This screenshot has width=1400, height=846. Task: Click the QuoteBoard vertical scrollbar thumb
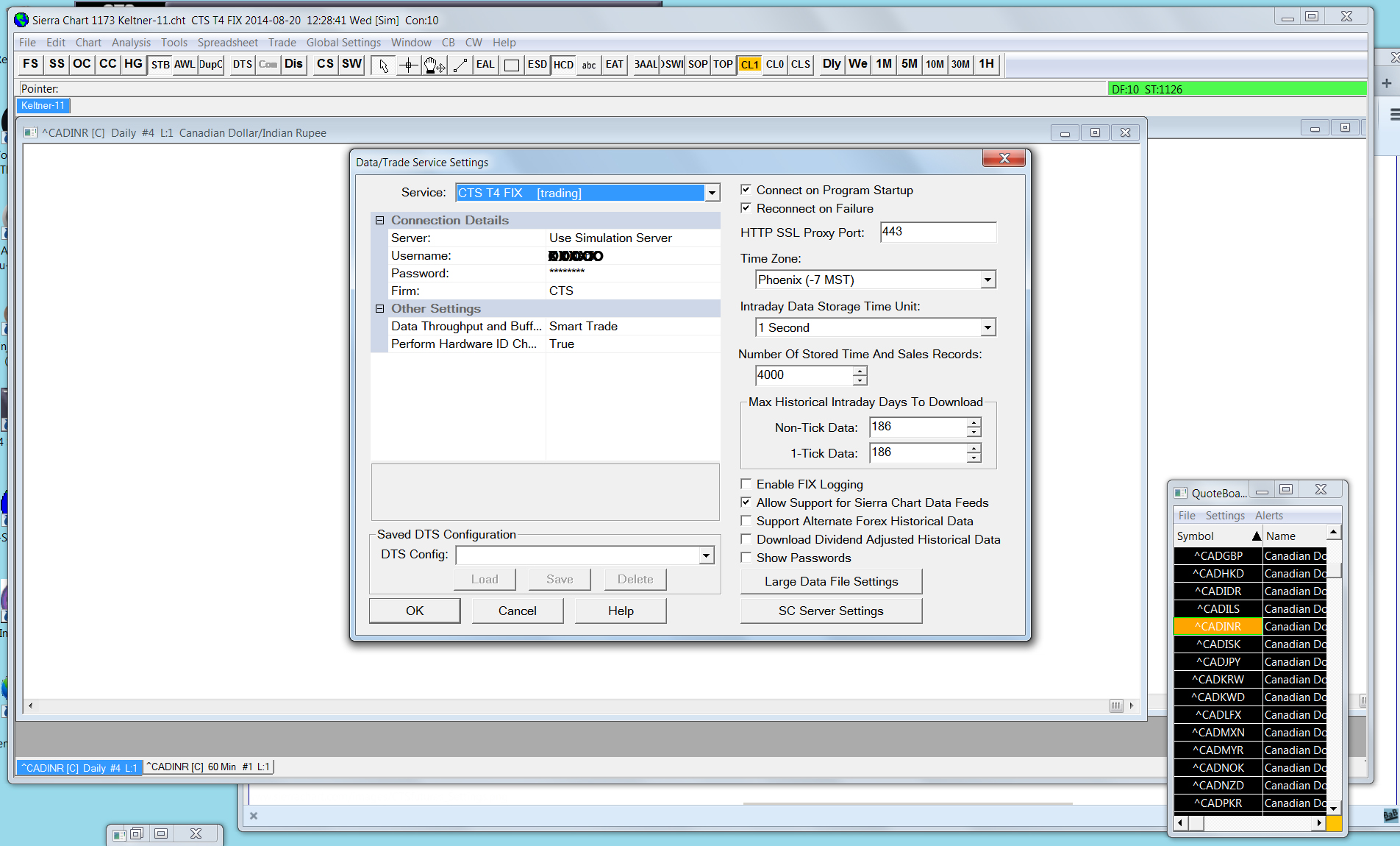(1334, 570)
